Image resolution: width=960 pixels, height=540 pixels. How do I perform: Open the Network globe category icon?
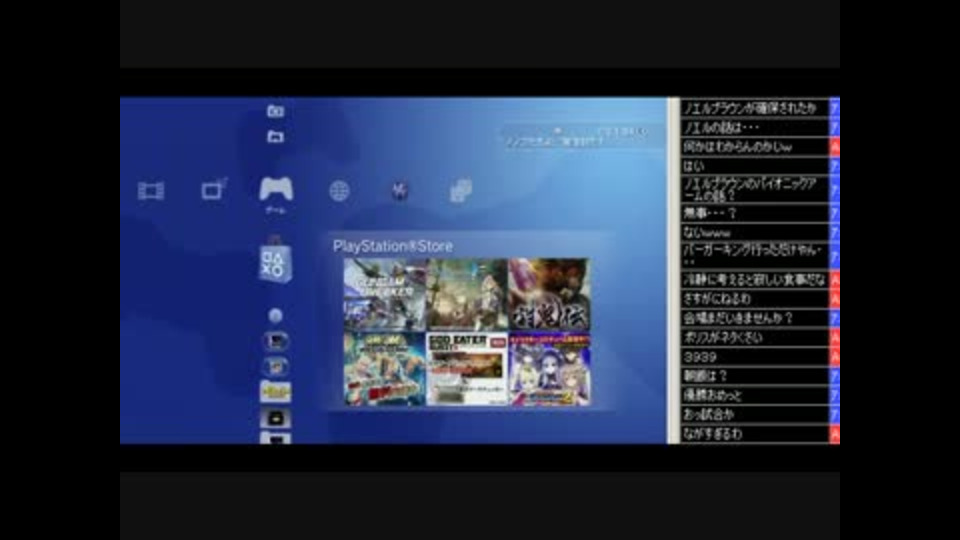339,191
